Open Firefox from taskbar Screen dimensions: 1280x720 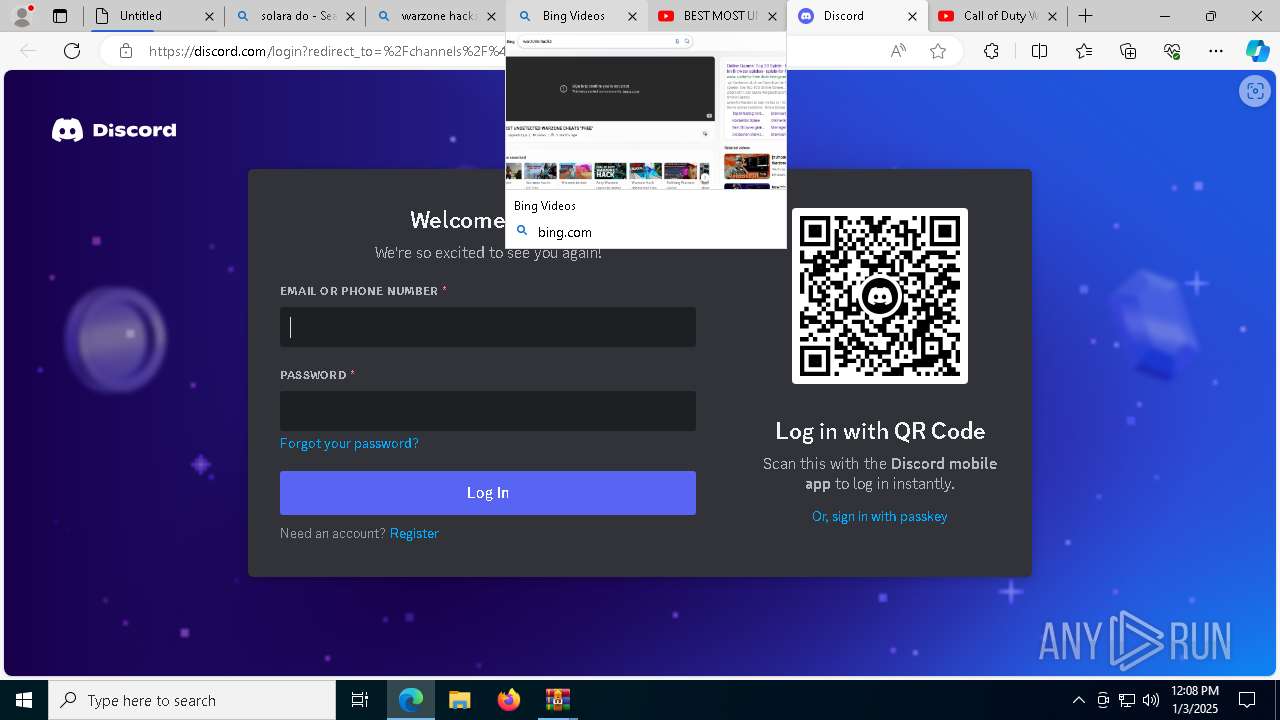pyautogui.click(x=509, y=700)
